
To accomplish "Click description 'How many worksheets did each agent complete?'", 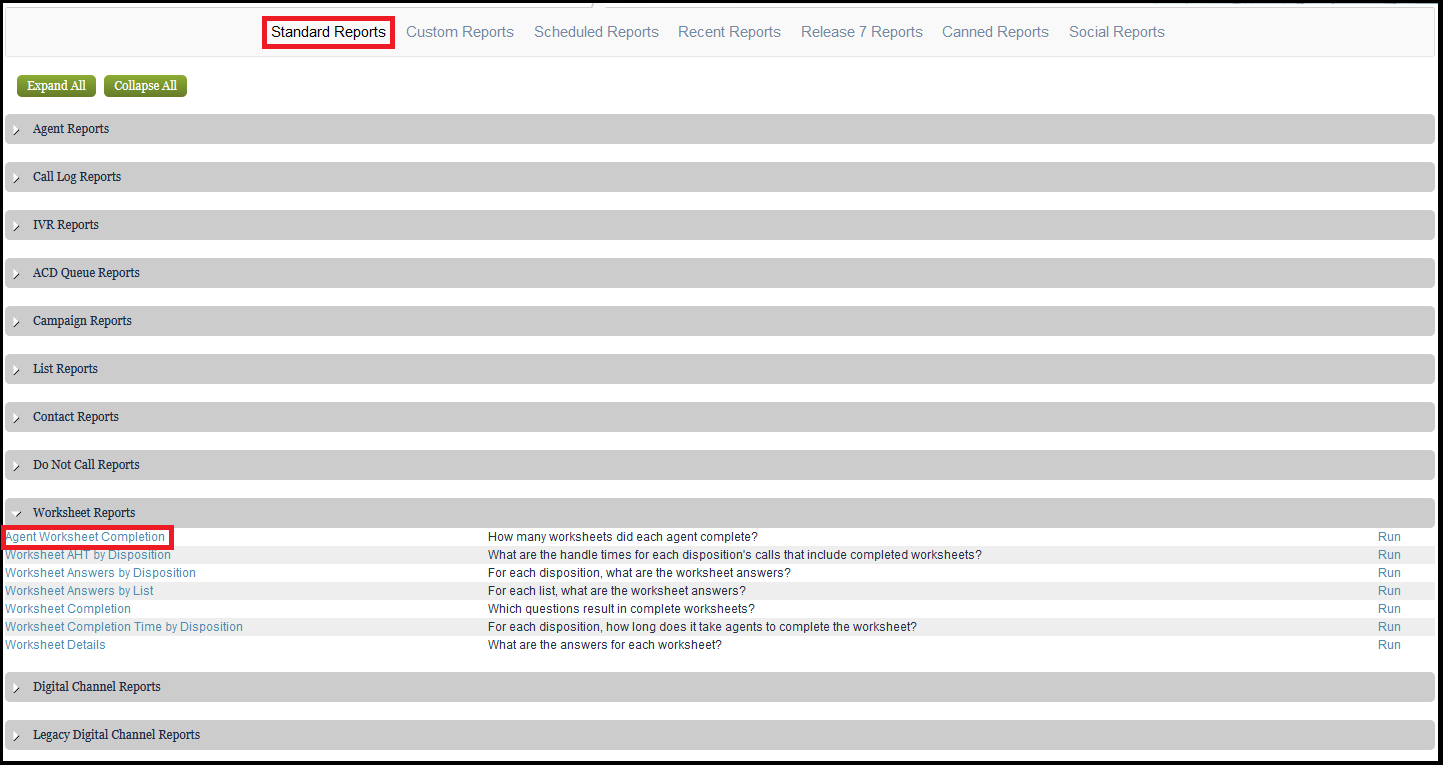I will coord(623,537).
